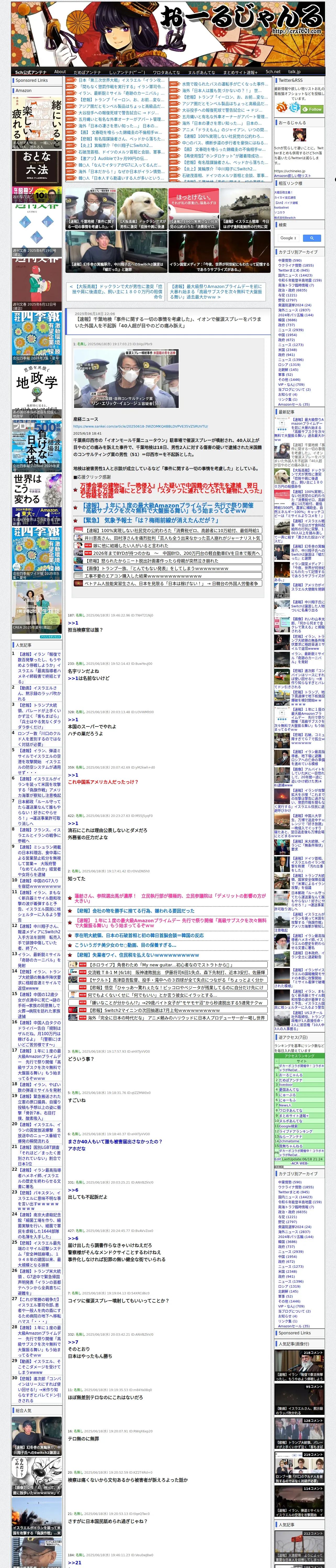
Task: Open the 5ch.net menu link
Action: tap(273, 72)
